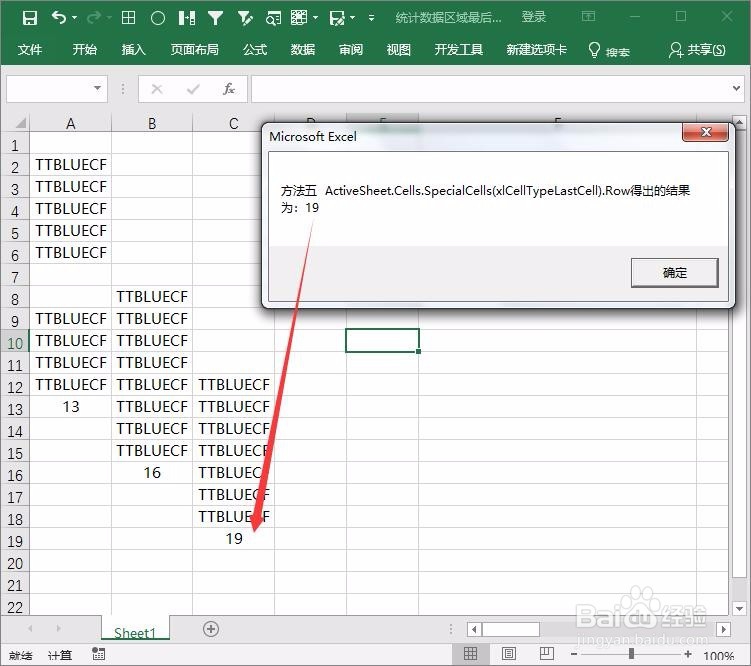Click the horizontal scrollbar left arrow
The width and height of the screenshot is (751, 666).
pyautogui.click(x=474, y=629)
